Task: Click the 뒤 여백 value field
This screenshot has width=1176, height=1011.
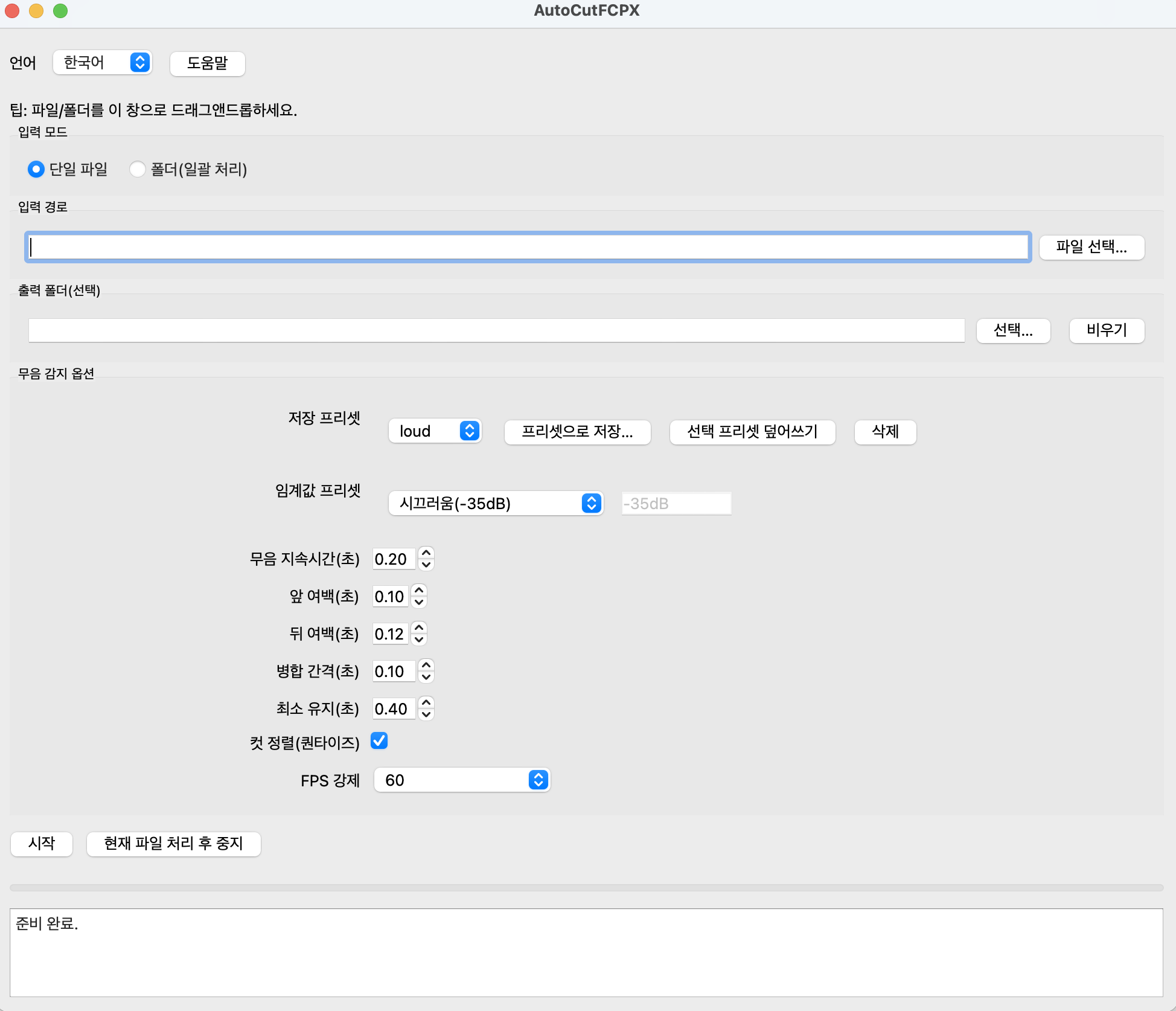Action: tap(390, 634)
